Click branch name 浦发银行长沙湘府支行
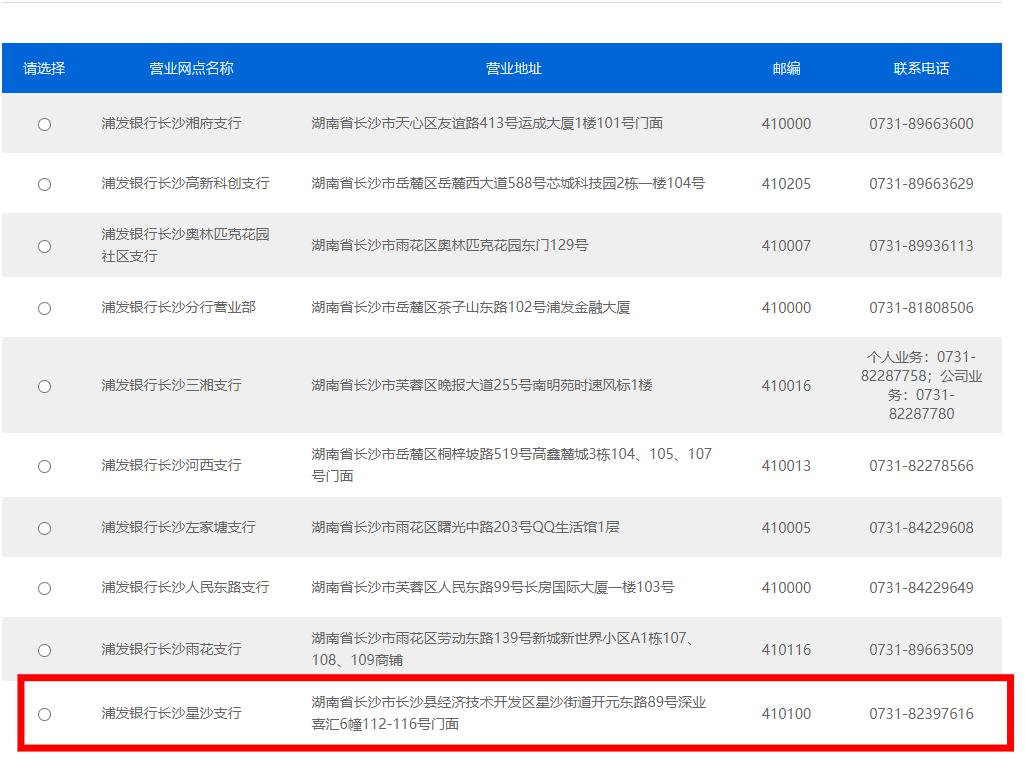Viewport: 1026px width, 760px height. click(x=171, y=123)
